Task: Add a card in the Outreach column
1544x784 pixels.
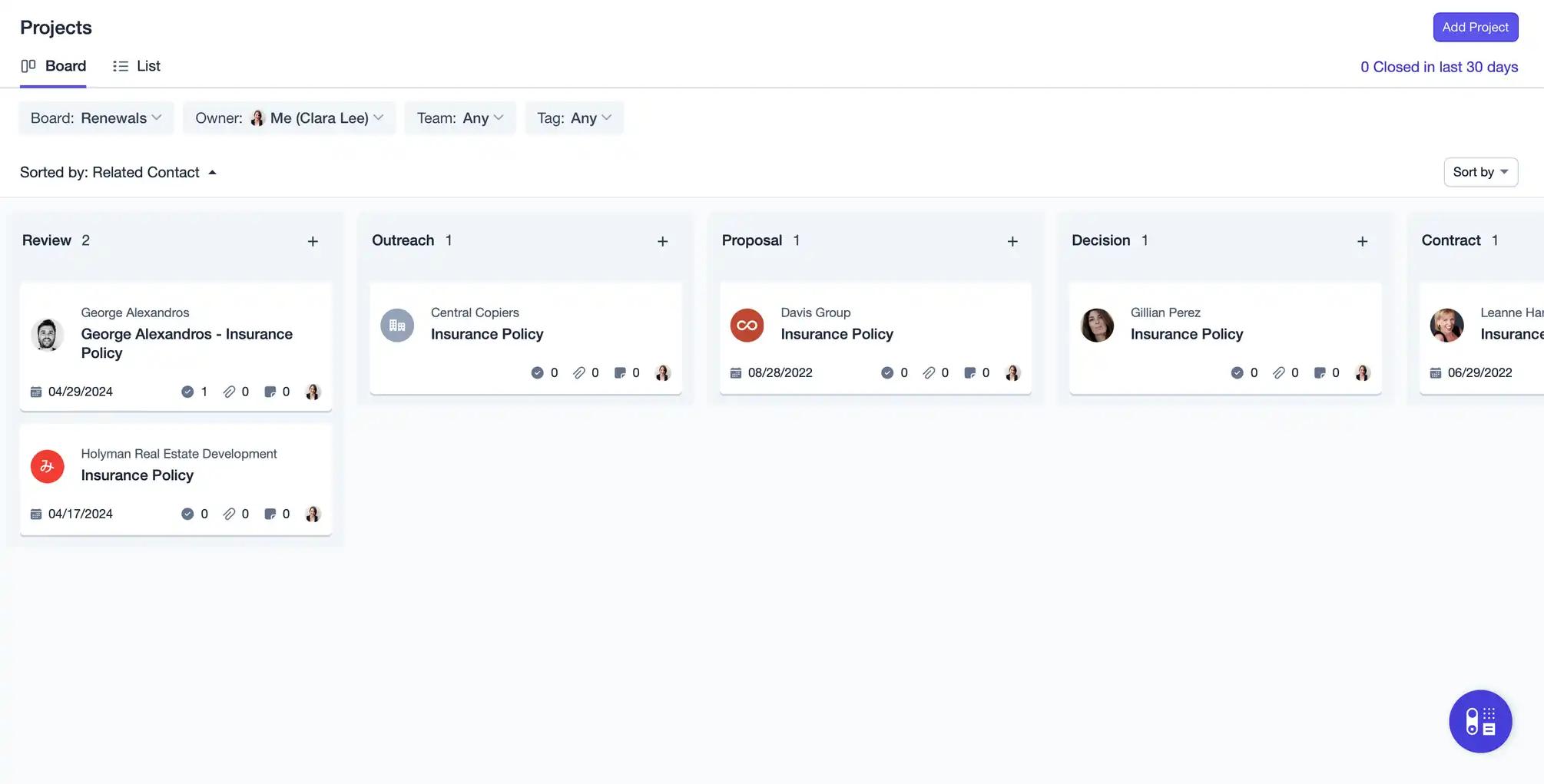Action: [x=662, y=241]
